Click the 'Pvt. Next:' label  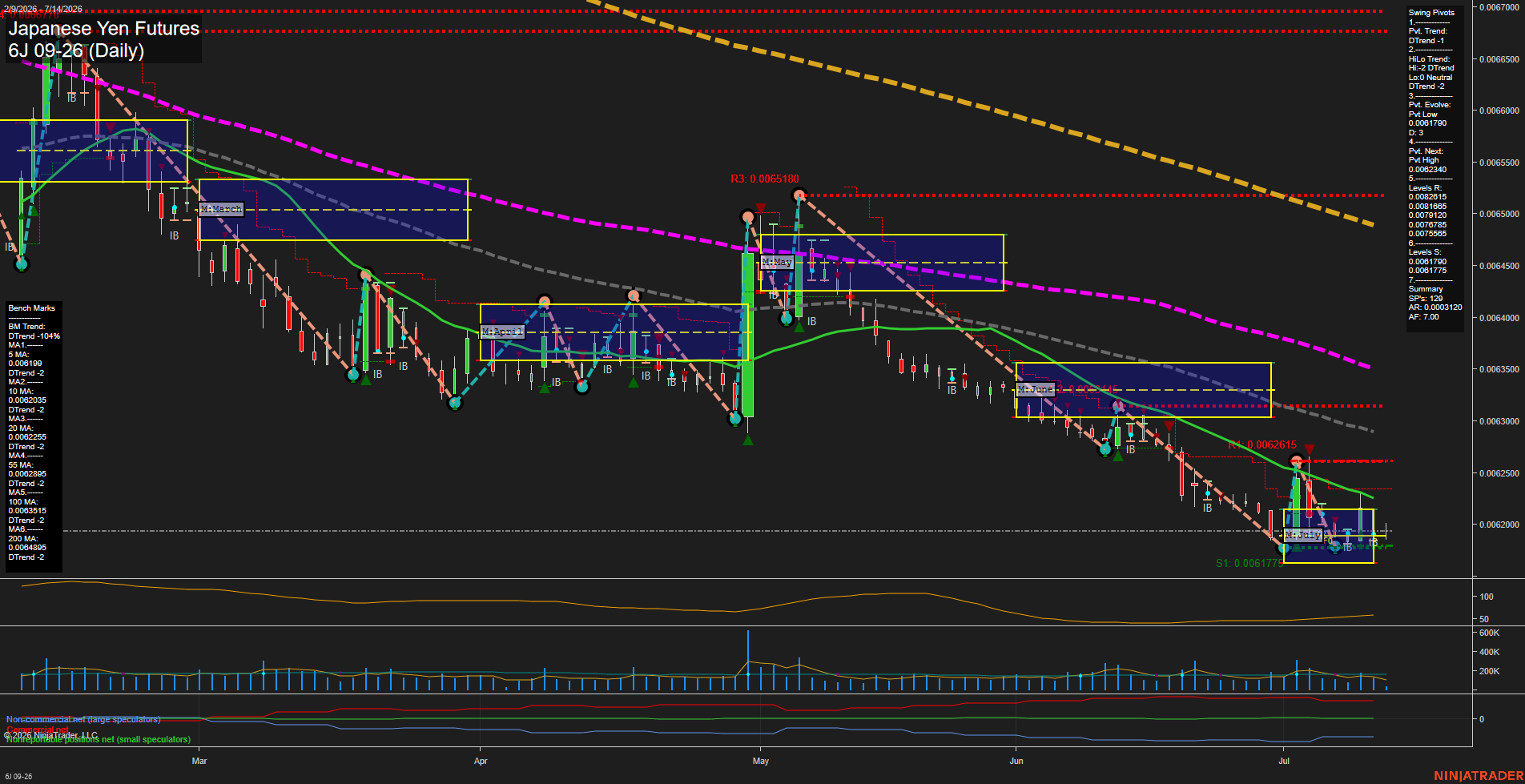1426,151
